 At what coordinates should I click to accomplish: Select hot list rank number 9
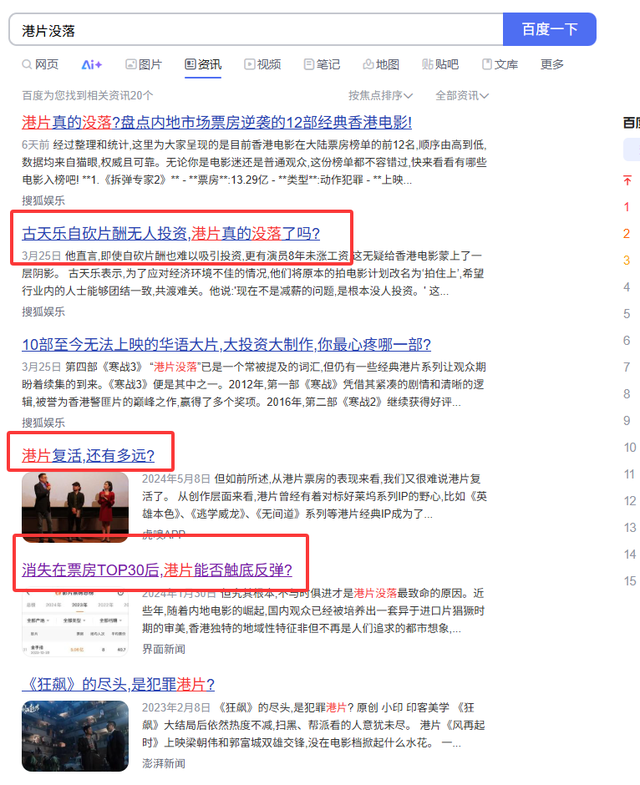[x=626, y=421]
